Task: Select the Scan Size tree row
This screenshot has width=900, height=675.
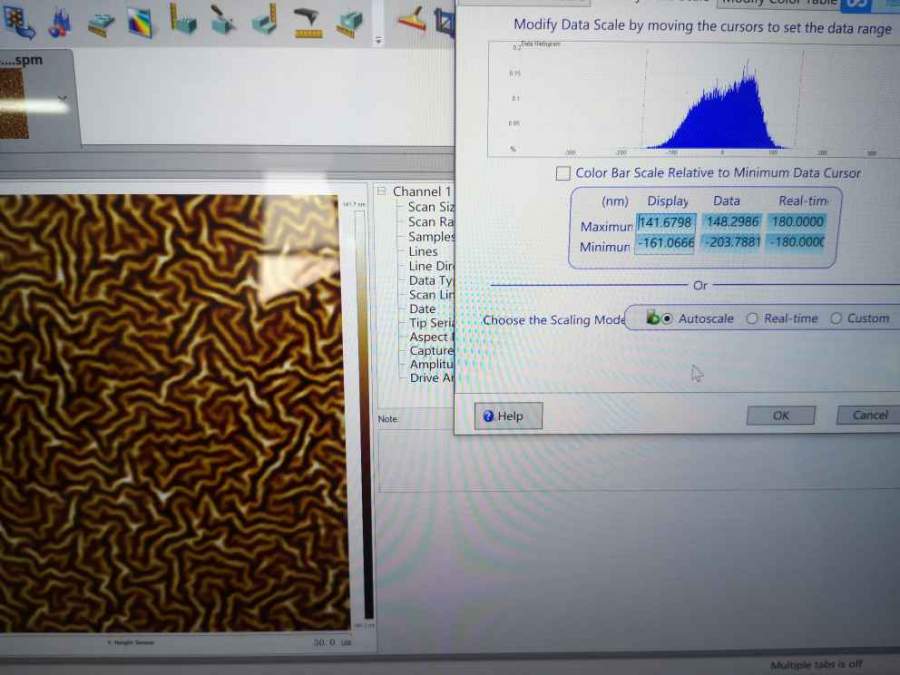Action: pyautogui.click(x=430, y=207)
